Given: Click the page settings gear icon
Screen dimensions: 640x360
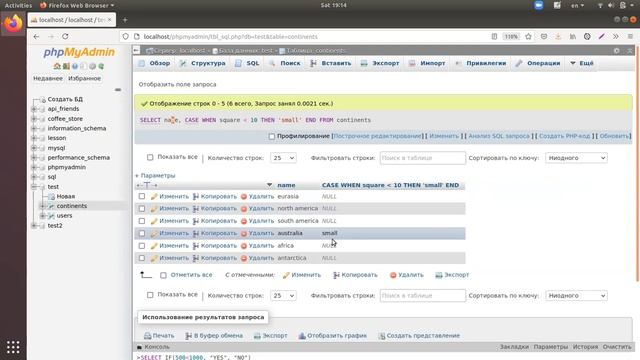Looking at the screenshot, I should point(616,51).
